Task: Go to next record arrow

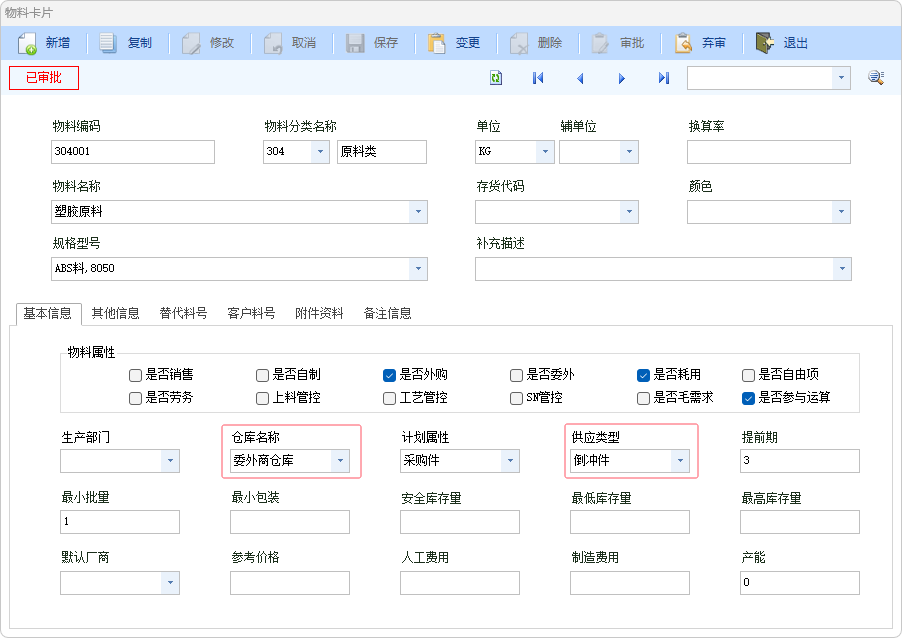Action: pos(622,78)
